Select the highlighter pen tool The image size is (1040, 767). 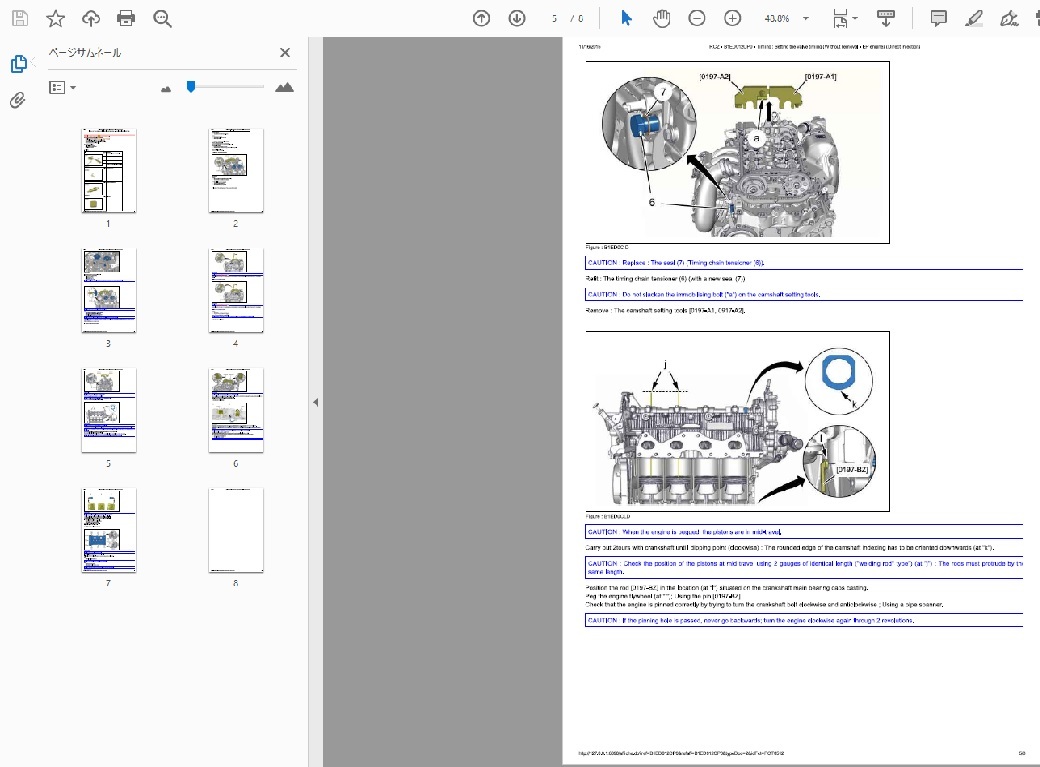click(x=974, y=19)
